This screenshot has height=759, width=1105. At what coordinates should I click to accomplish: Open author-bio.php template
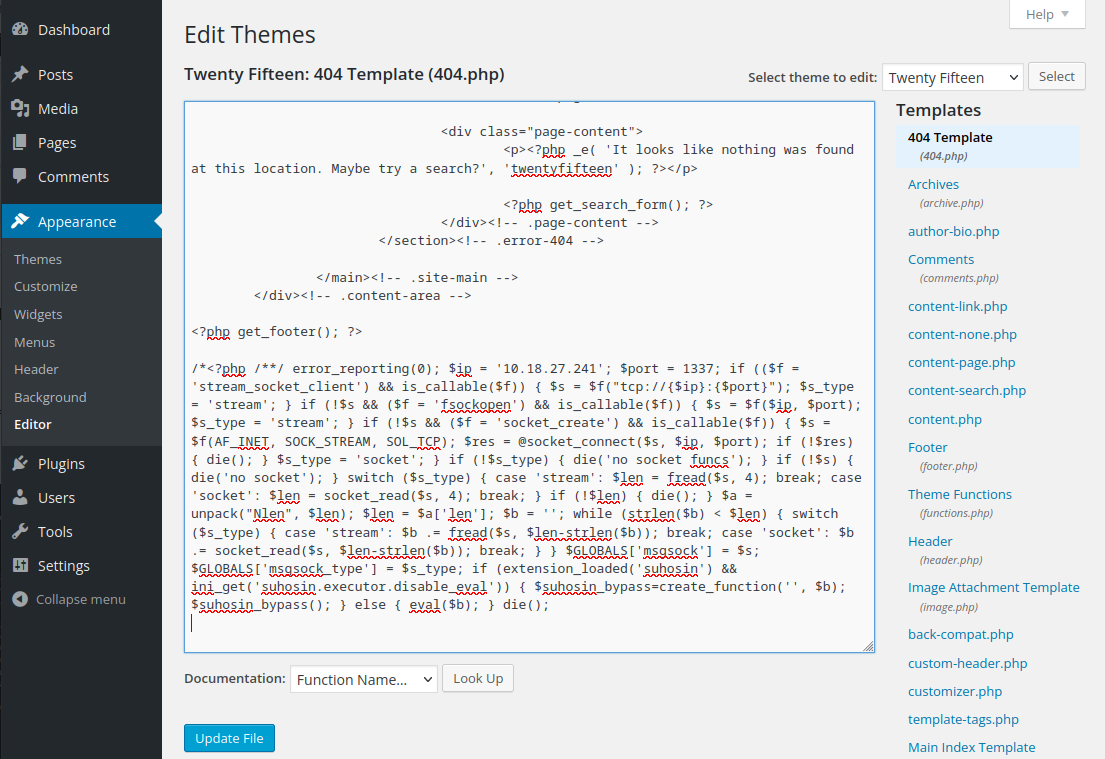click(953, 232)
